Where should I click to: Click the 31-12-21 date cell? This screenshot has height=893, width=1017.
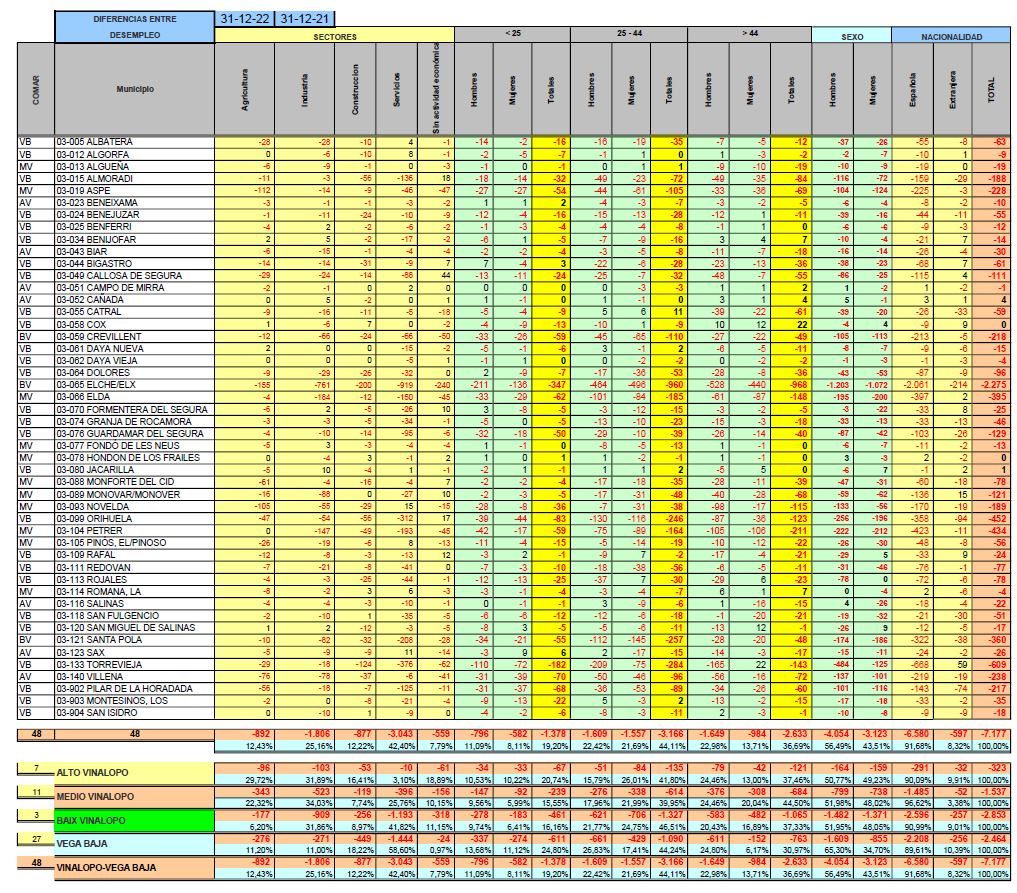click(305, 19)
